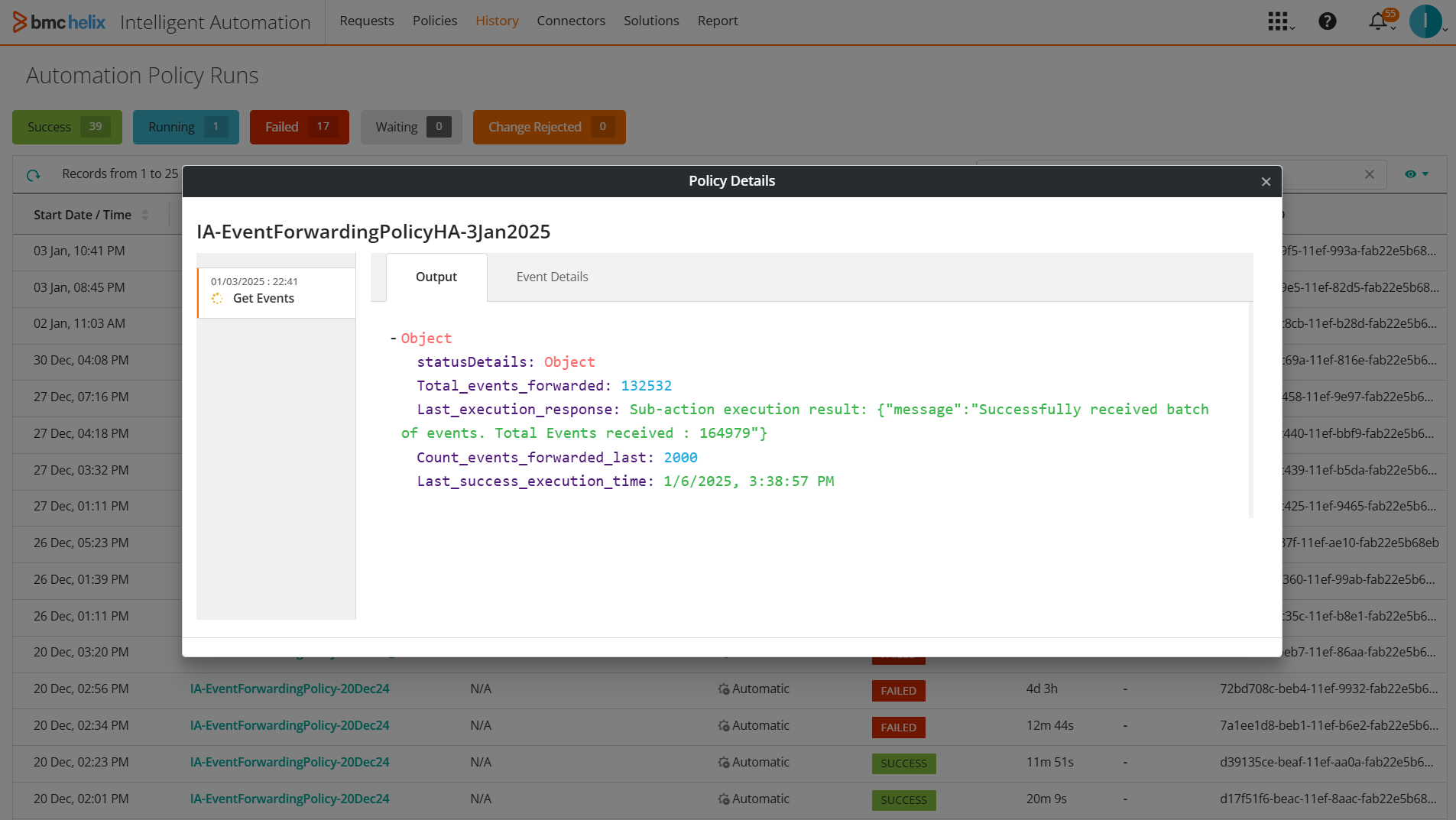Filter runs by Waiting status
The width and height of the screenshot is (1456, 820).
[x=411, y=127]
